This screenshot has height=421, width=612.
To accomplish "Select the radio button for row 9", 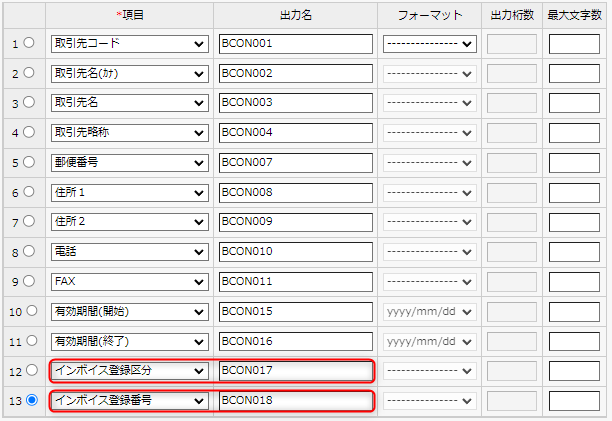I will point(31,281).
